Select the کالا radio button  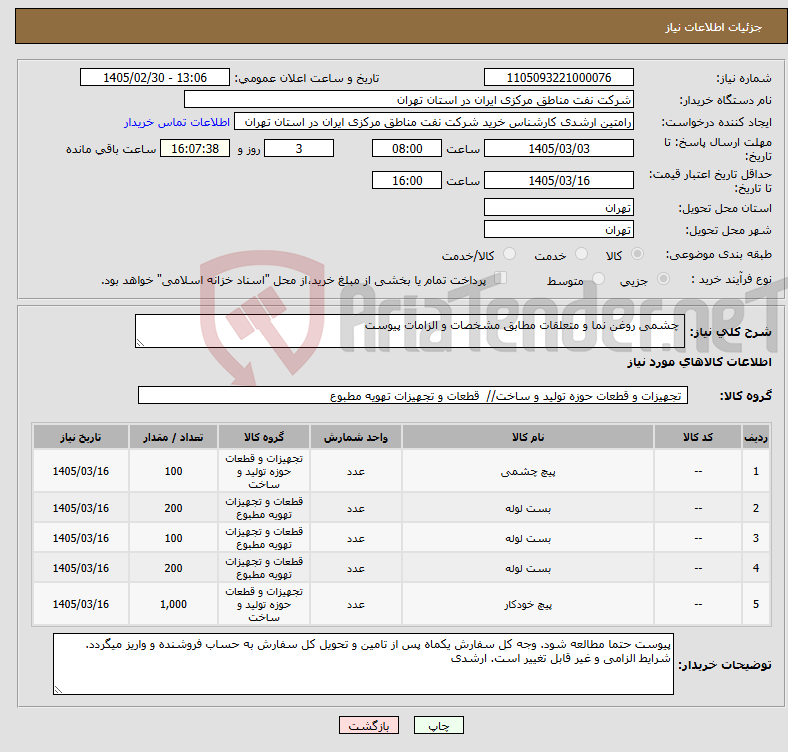(637, 254)
